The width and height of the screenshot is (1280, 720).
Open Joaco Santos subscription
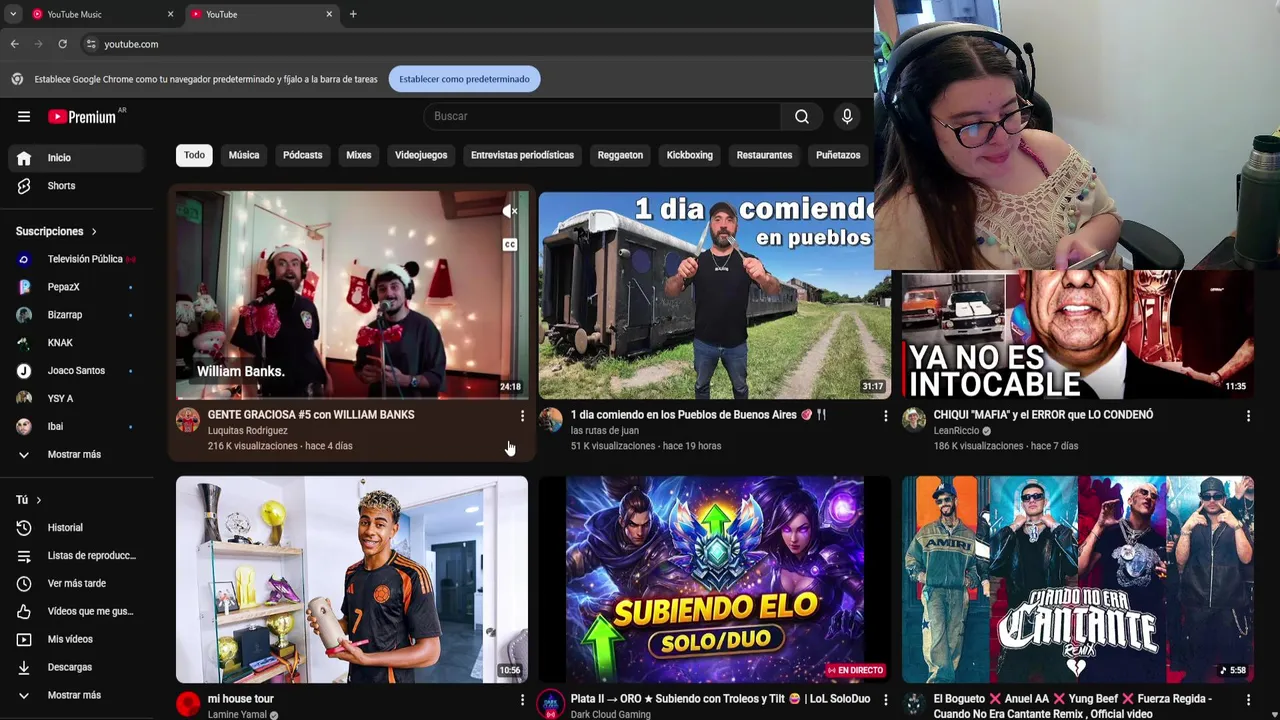click(x=76, y=370)
